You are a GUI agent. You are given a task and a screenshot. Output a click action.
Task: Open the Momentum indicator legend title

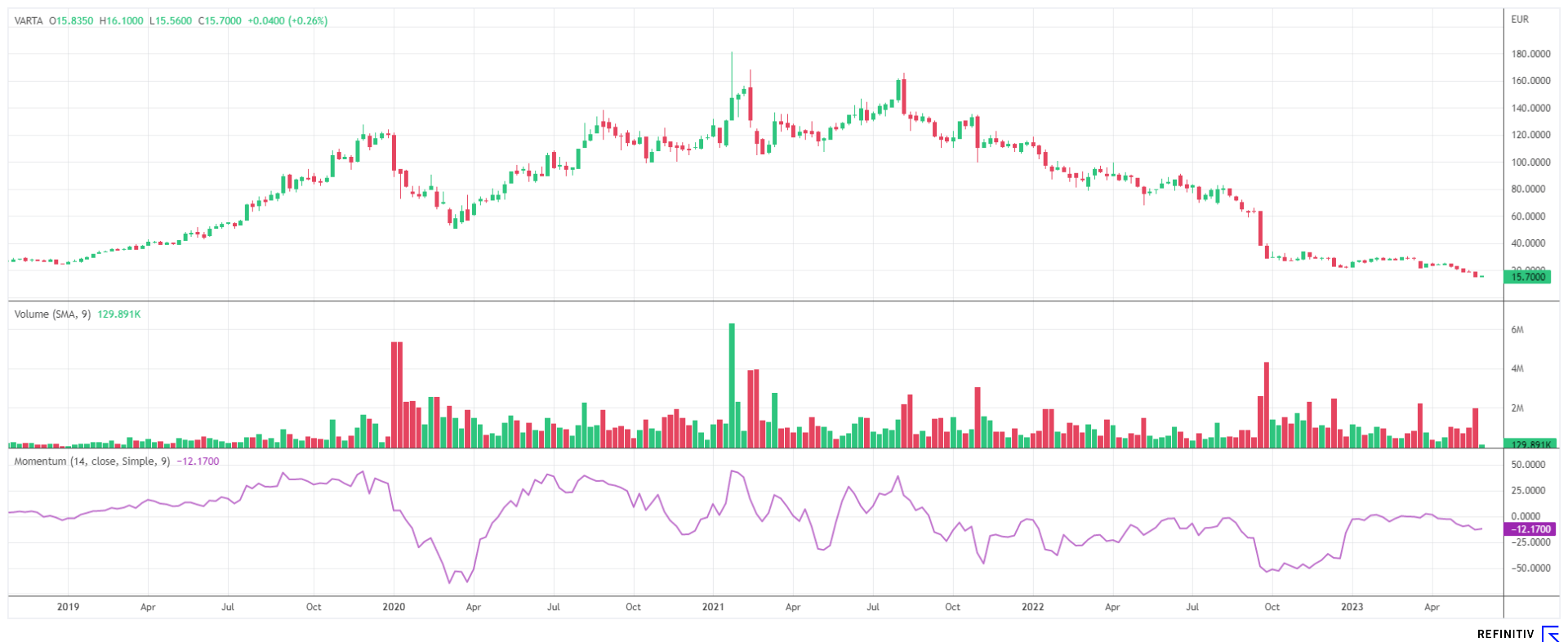click(91, 461)
